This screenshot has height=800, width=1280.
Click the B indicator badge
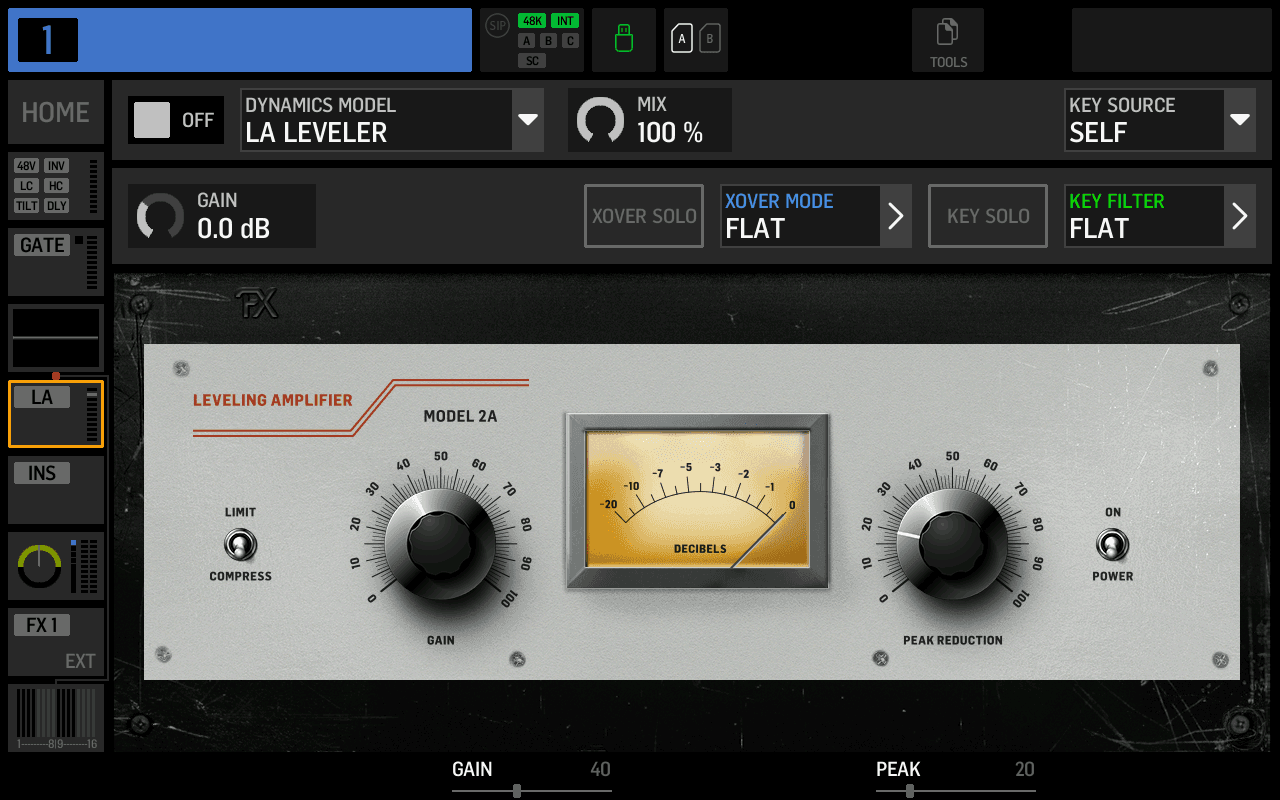pyautogui.click(x=548, y=41)
